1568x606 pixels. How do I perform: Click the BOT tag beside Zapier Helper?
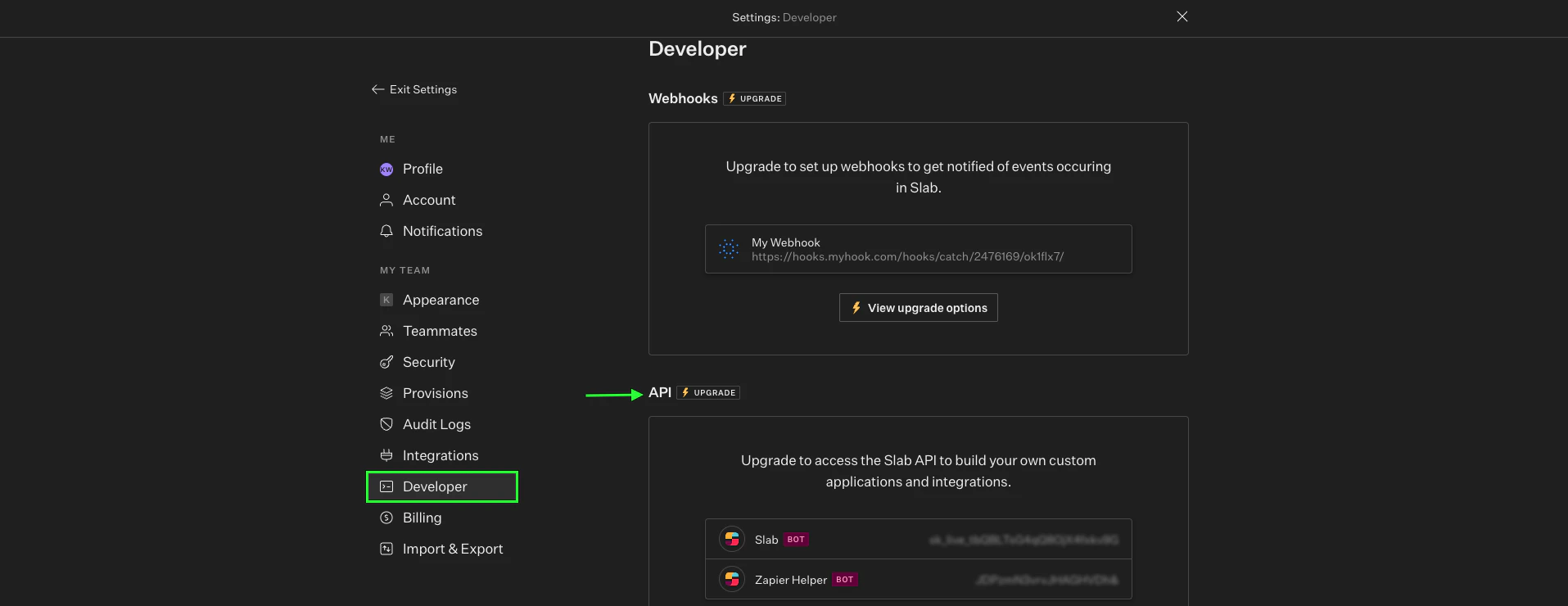coord(845,580)
